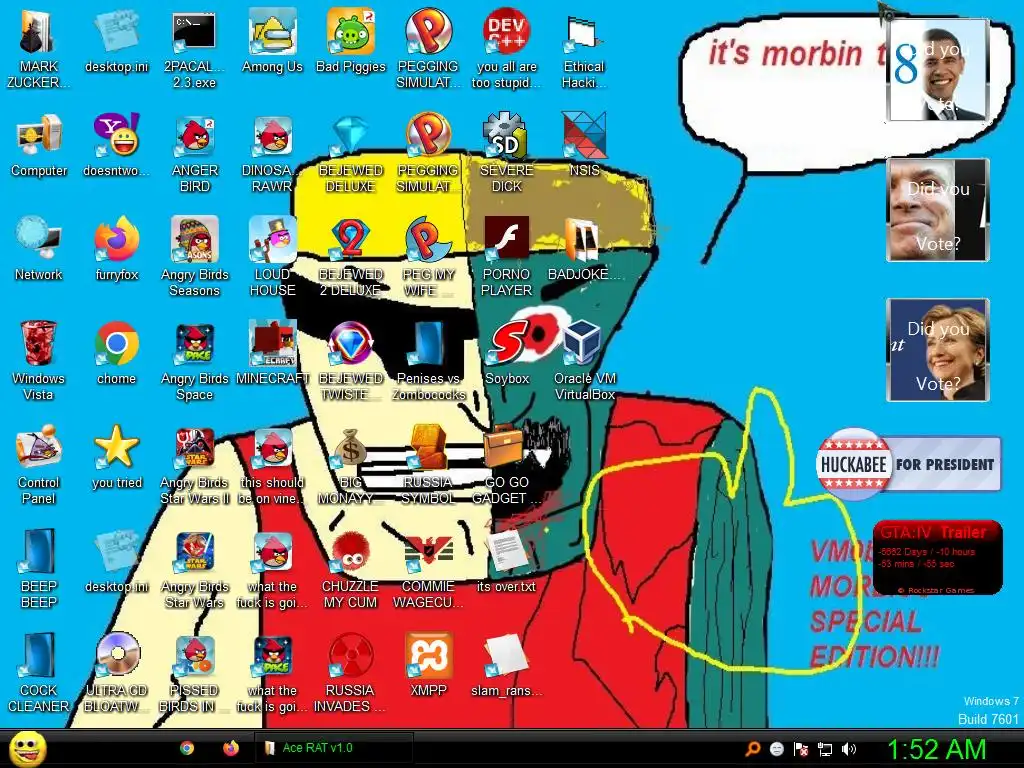Click the Huckabee For President gadget
This screenshot has height=768, width=1024.
coord(908,464)
